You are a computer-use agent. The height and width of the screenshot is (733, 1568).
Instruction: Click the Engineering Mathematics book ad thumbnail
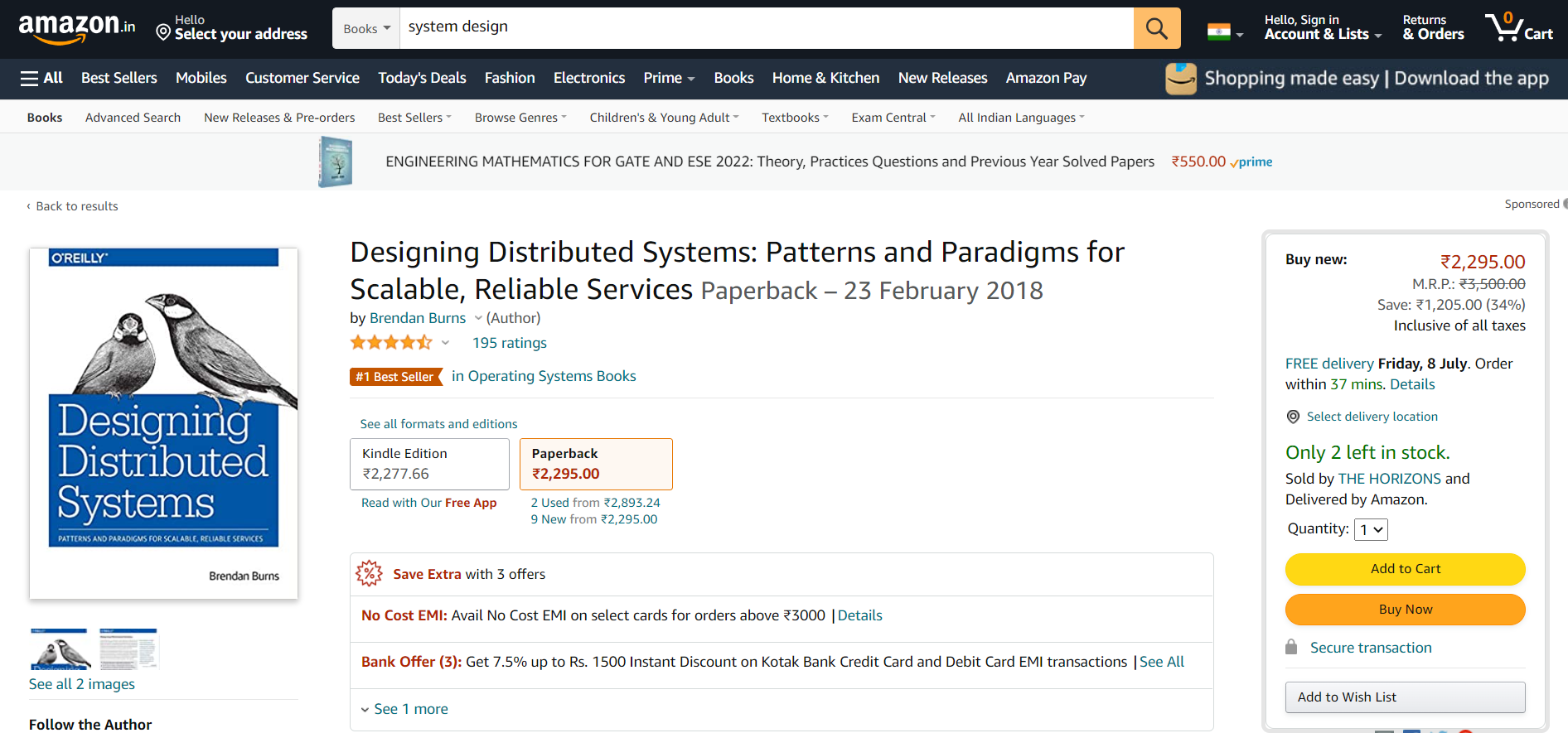(336, 162)
